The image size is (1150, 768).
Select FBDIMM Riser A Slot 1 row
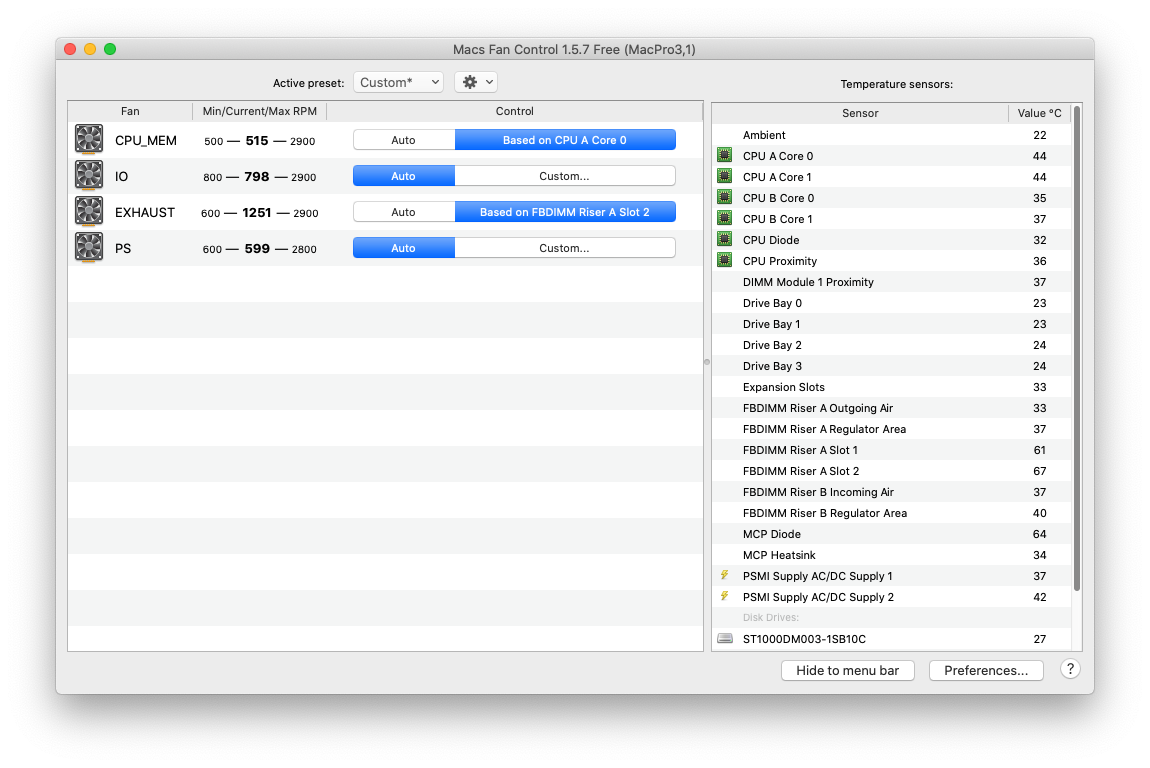pos(891,450)
